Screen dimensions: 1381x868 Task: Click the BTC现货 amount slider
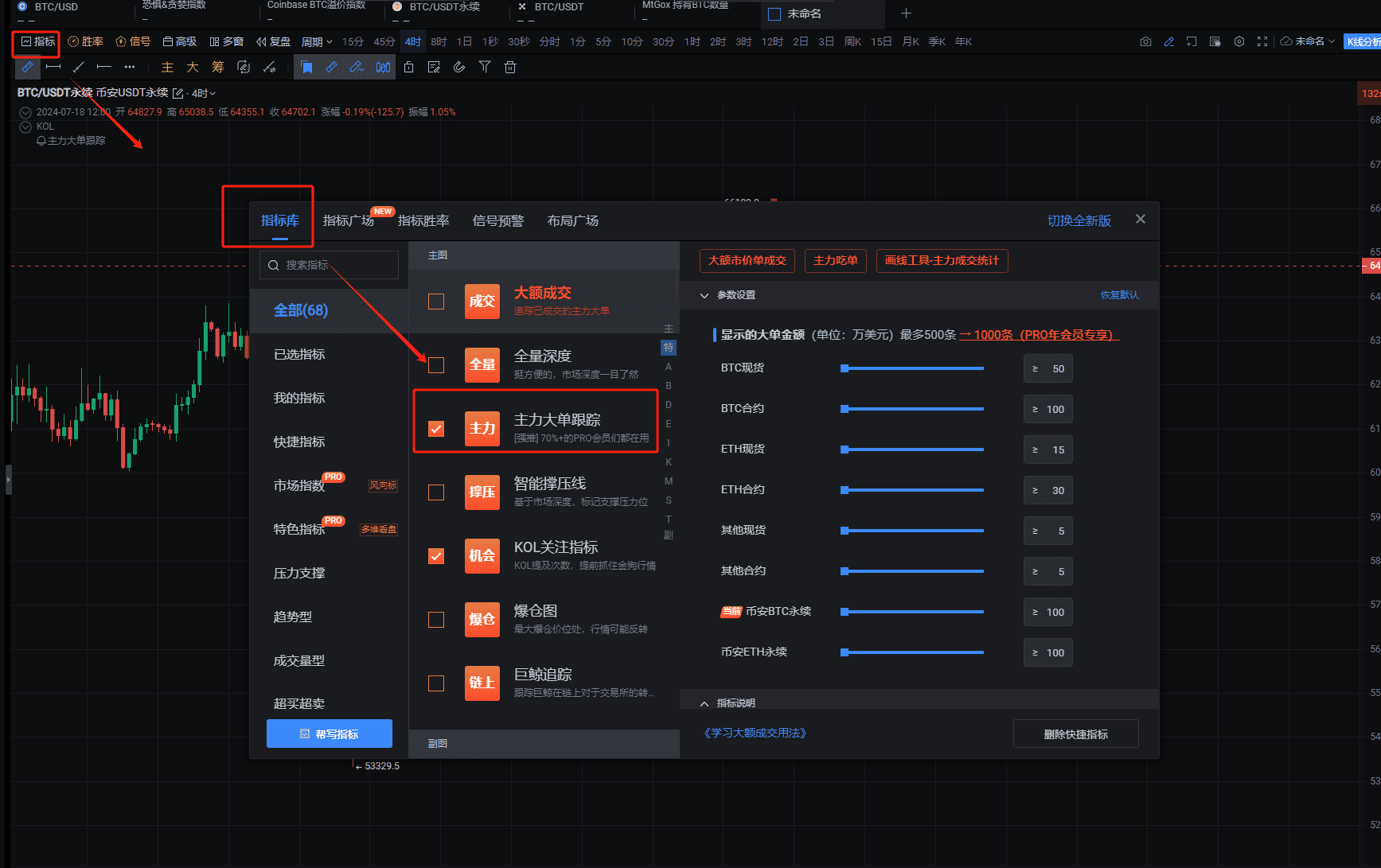pos(912,368)
